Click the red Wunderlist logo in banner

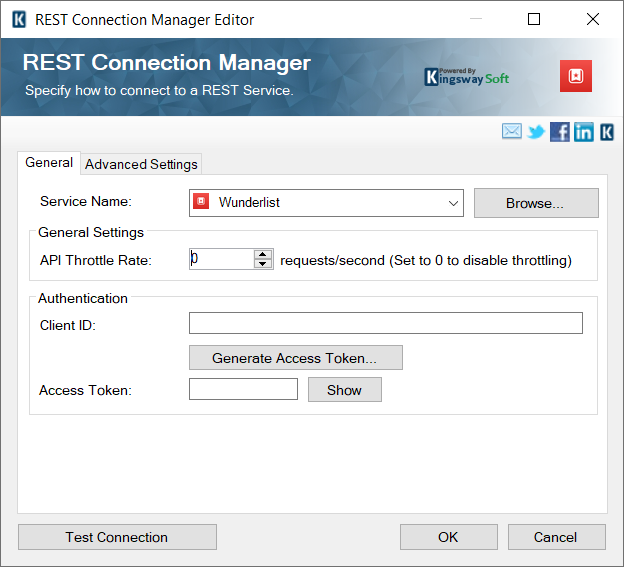tap(575, 76)
